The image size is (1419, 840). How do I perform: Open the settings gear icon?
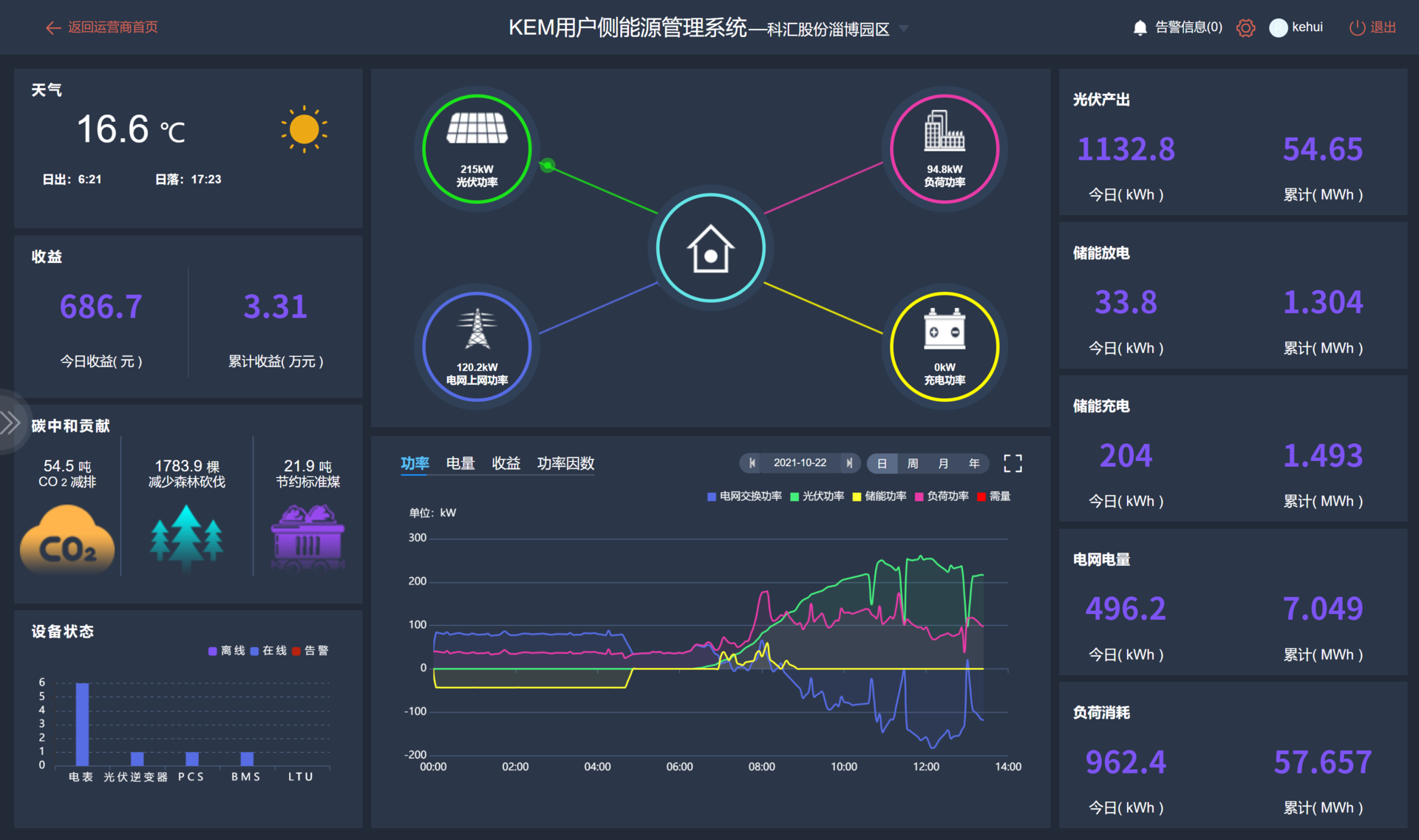click(1246, 27)
